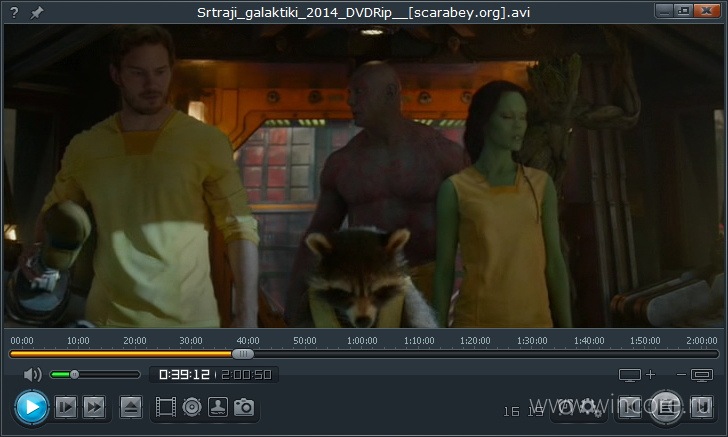Close the player with red X
This screenshot has width=728, height=437.
tap(707, 11)
